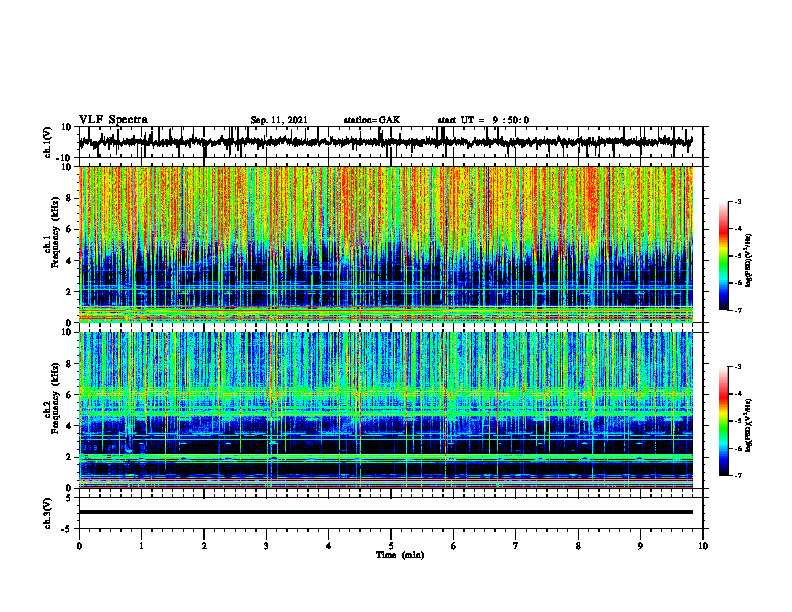Click the "ch.3(V)" axis label
The width and height of the screenshot is (792, 612).
point(48,513)
